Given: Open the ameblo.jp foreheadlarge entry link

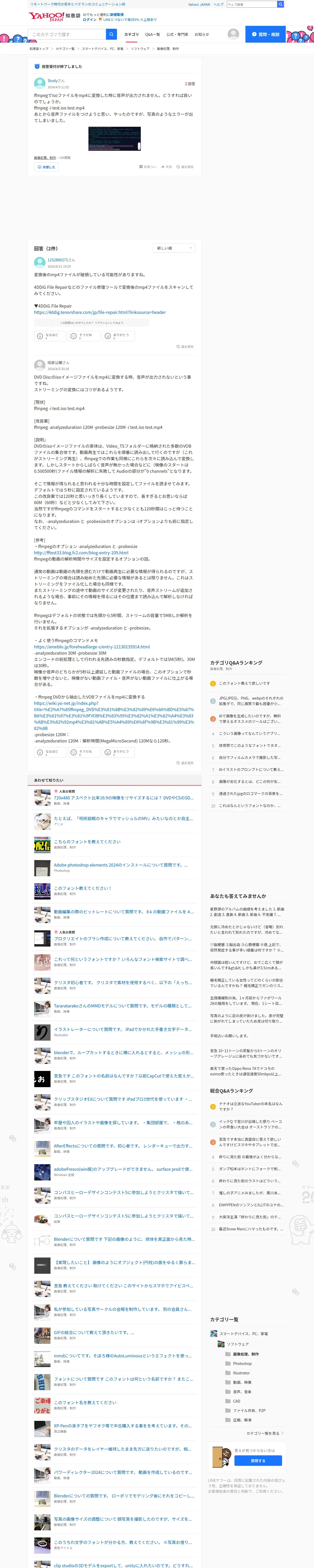Looking at the screenshot, I should pyautogui.click(x=92, y=647).
